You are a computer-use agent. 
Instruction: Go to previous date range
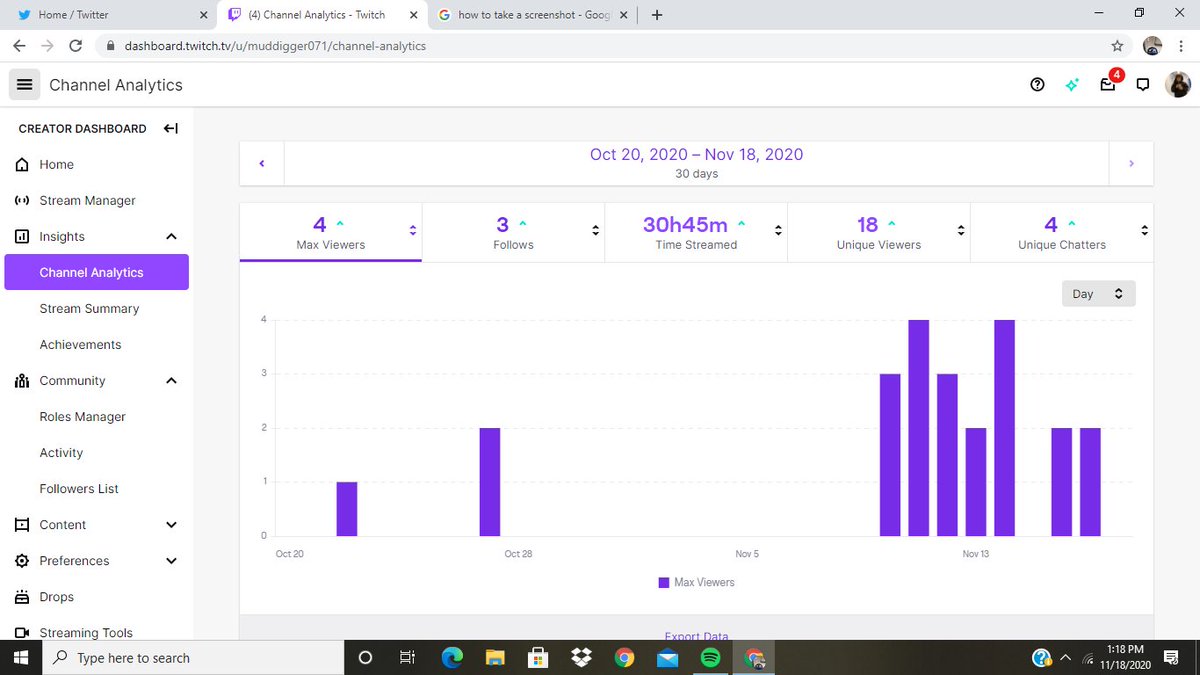coord(262,163)
